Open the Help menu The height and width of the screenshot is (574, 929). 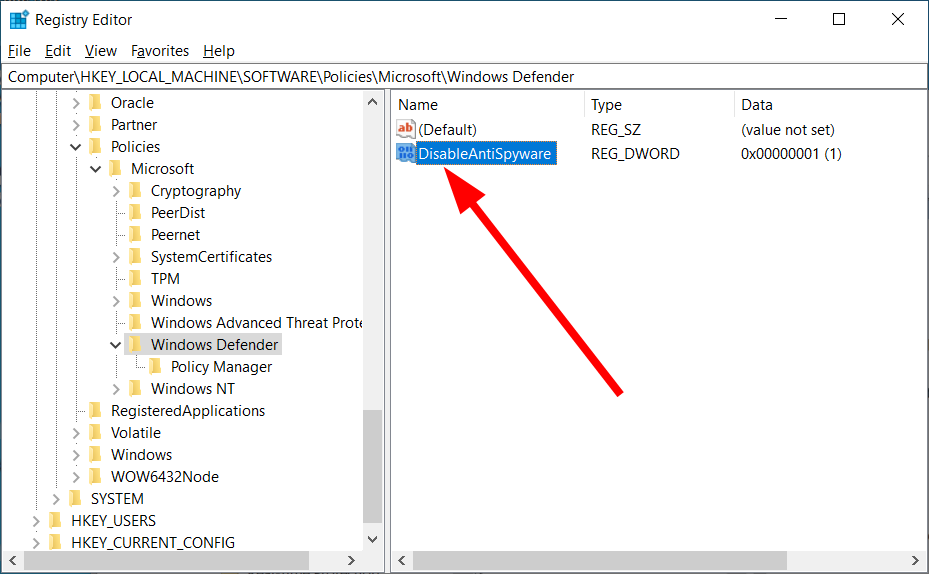click(219, 52)
